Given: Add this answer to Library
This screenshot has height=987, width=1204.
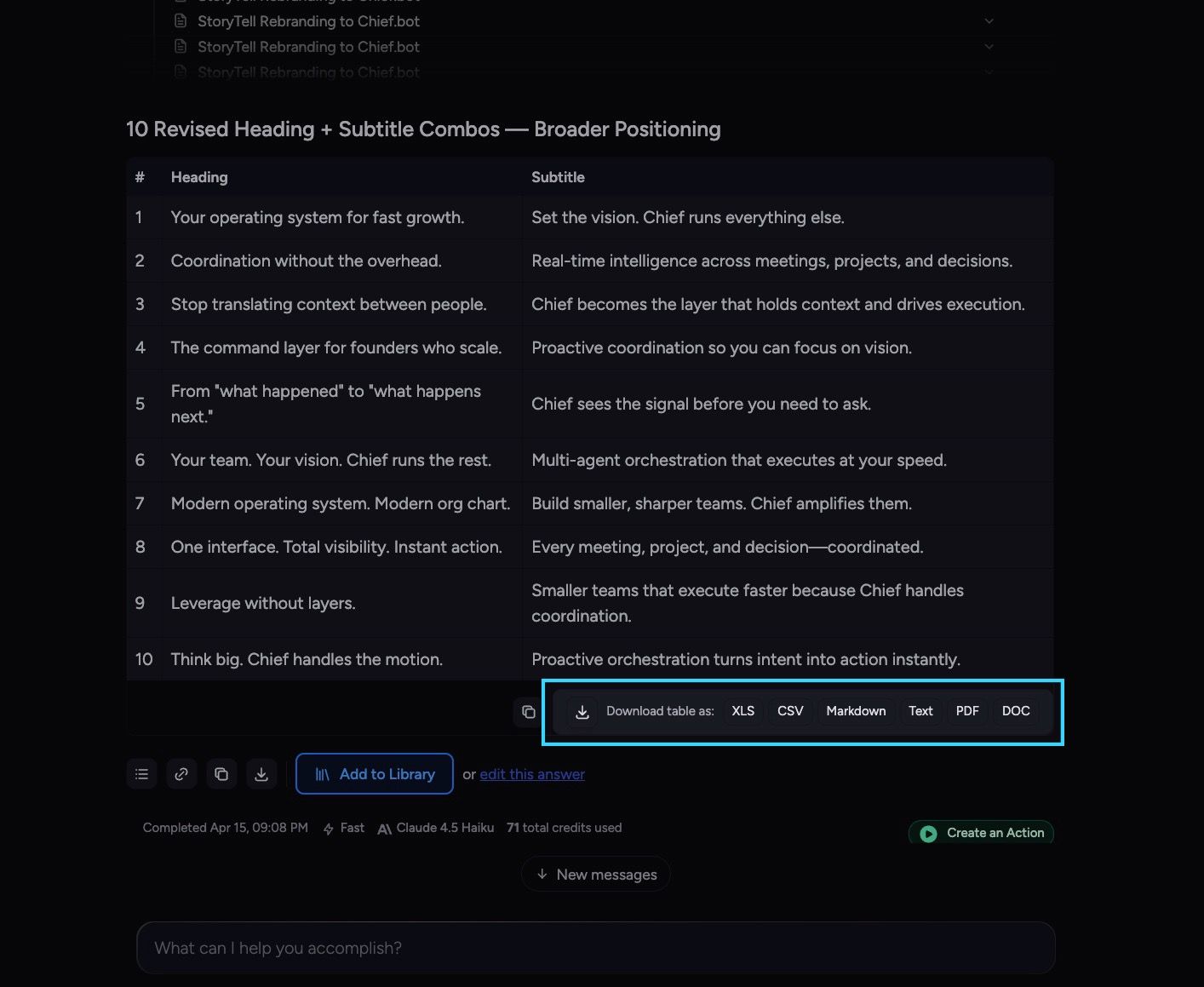Looking at the screenshot, I should tap(375, 773).
